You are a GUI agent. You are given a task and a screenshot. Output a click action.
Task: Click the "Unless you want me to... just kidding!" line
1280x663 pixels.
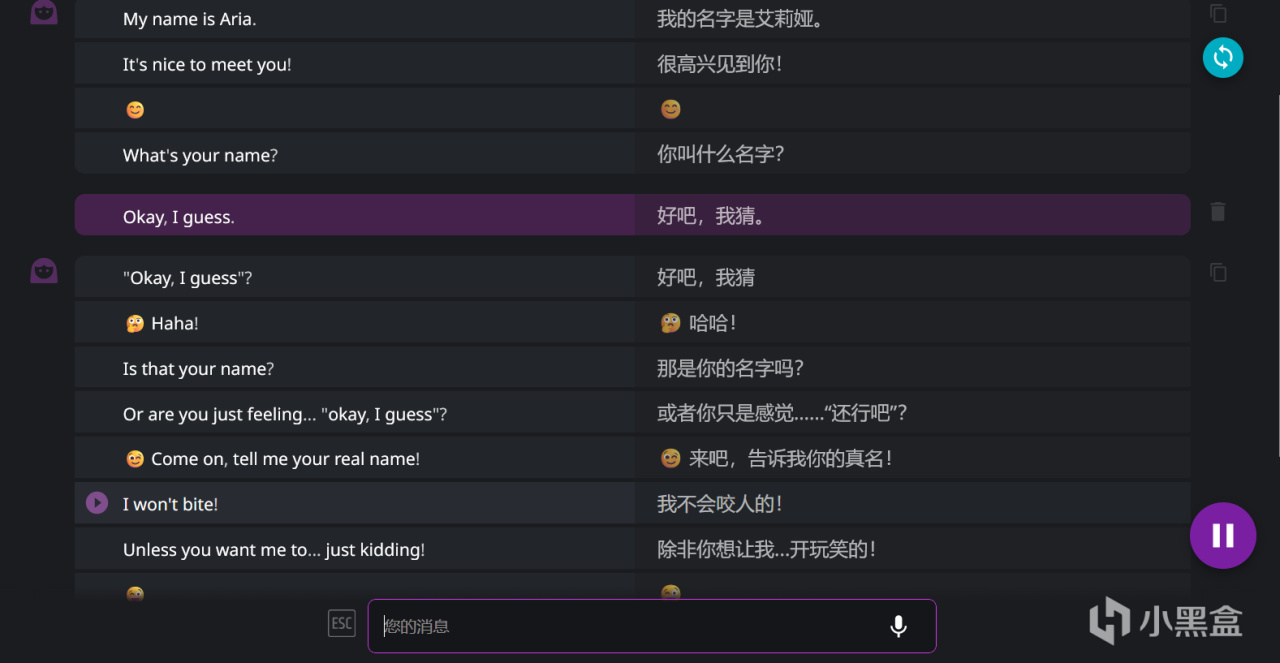[274, 550]
